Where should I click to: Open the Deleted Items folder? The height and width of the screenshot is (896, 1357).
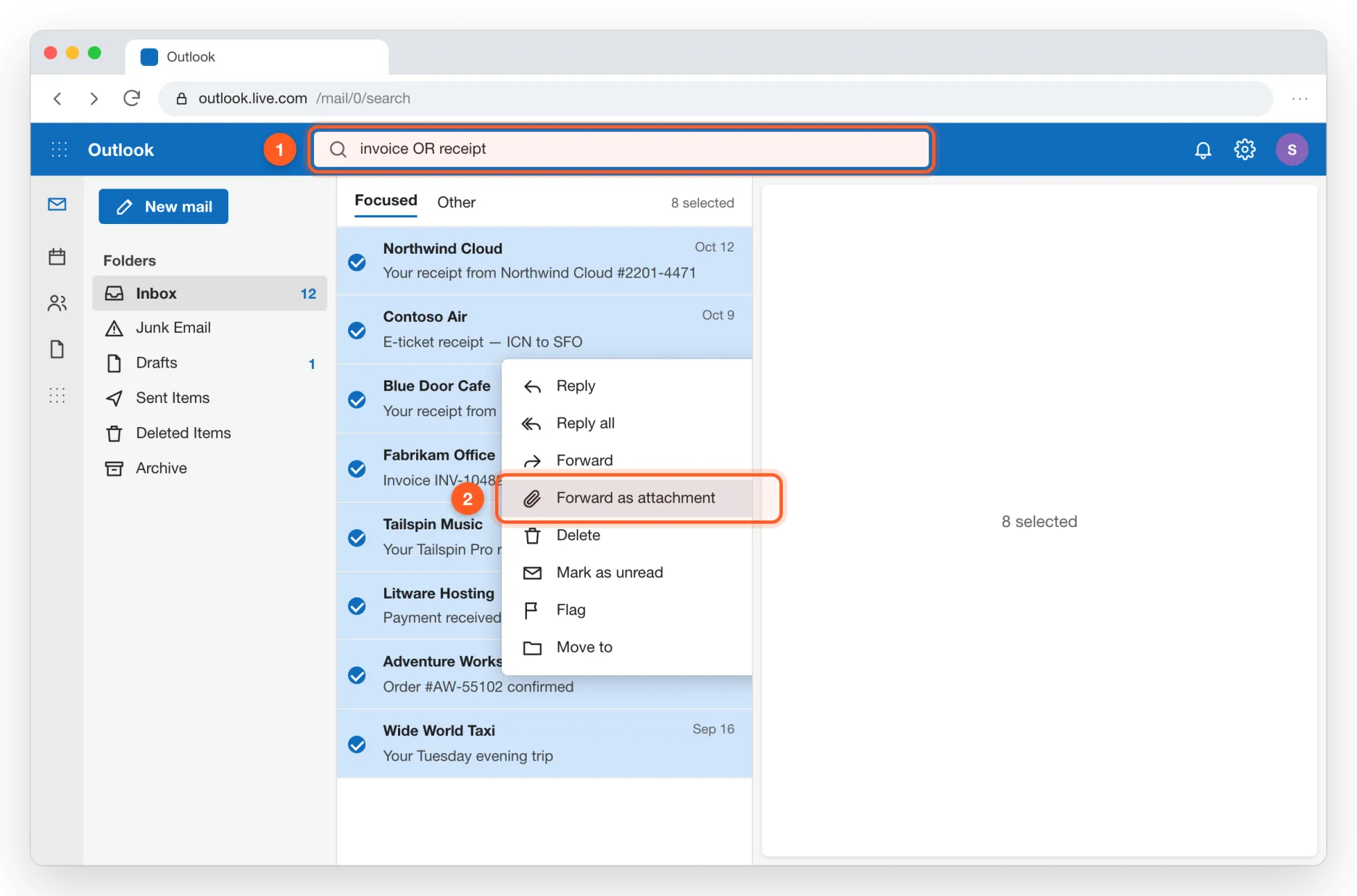pyautogui.click(x=209, y=433)
